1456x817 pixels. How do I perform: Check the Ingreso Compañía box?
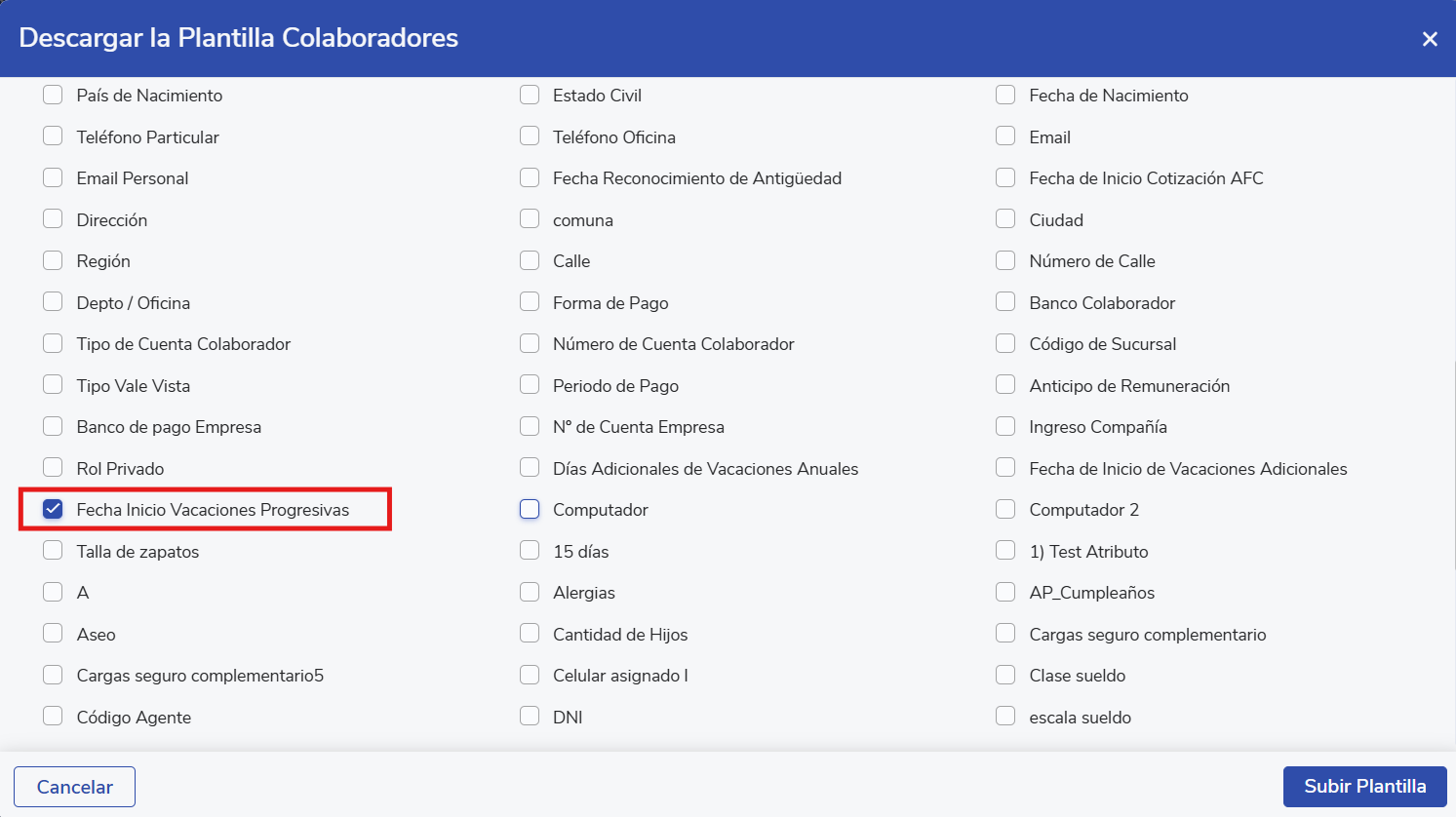pos(1005,426)
